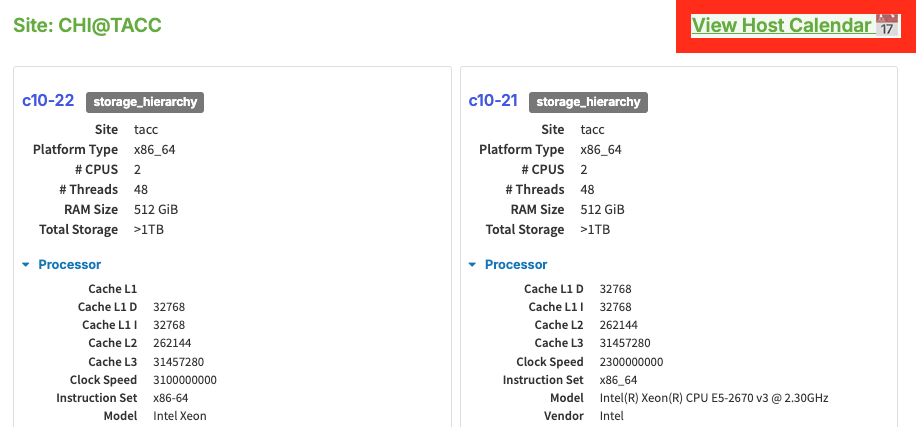Screen dimensions: 920x427
Task: Open the c10-22 host link
Action: click(x=48, y=101)
